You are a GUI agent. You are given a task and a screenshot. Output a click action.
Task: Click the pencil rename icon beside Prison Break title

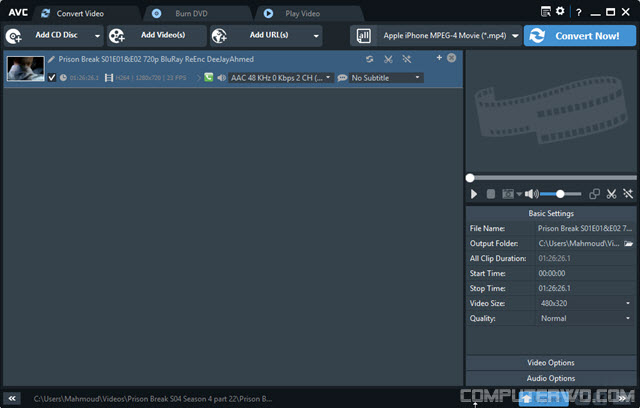[51, 59]
